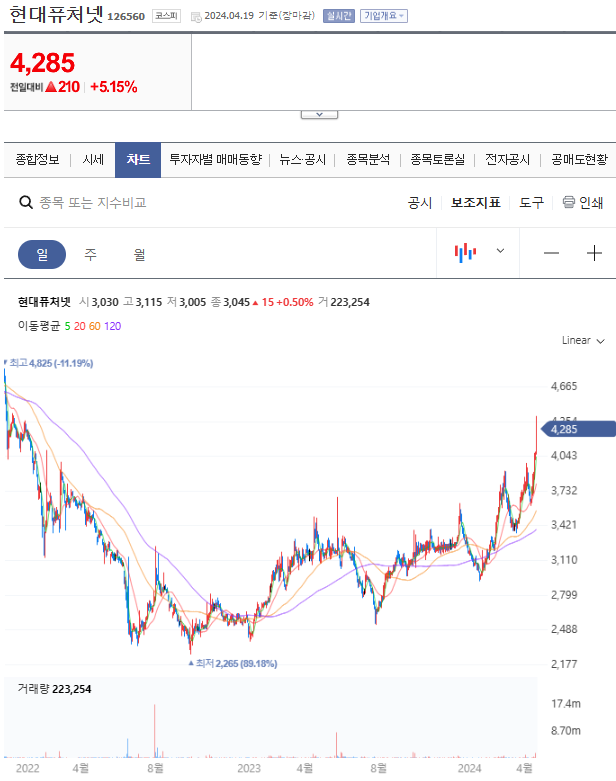This screenshot has height=781, width=616.
Task: Click the 거래량 223,254 volume label
Action: click(54, 689)
